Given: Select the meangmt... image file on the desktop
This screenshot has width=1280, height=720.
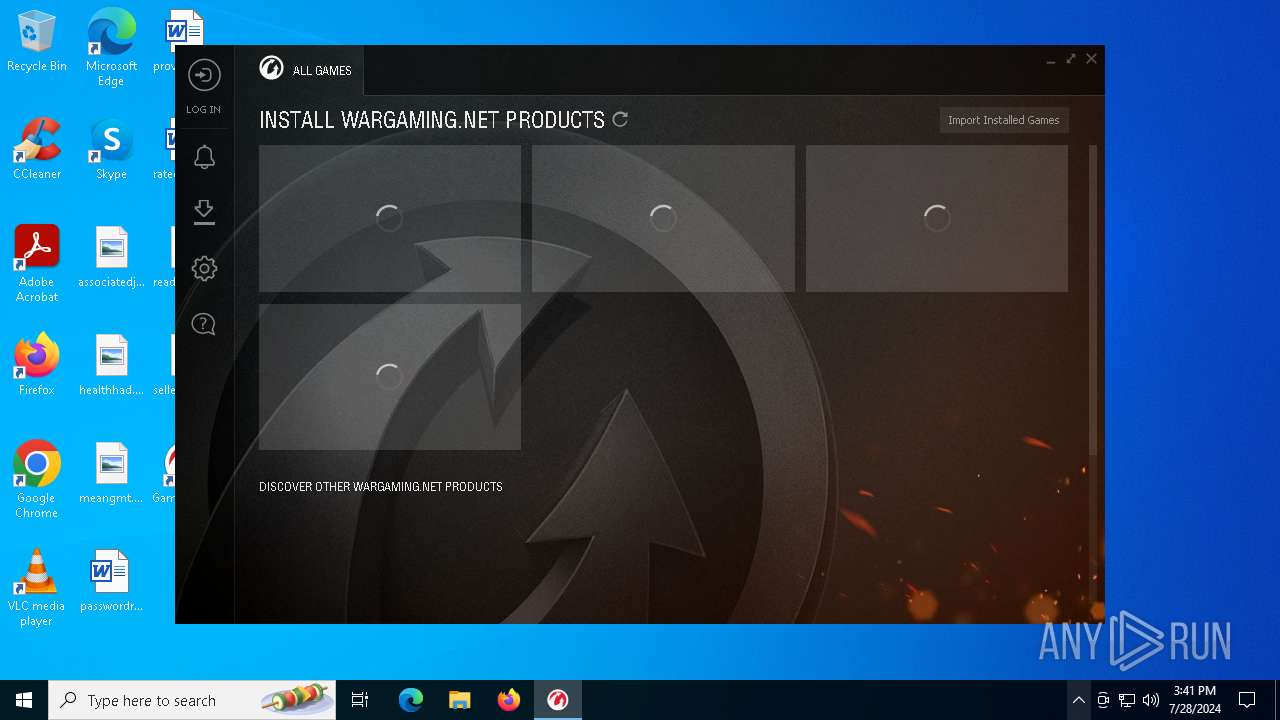Looking at the screenshot, I should tap(111, 473).
